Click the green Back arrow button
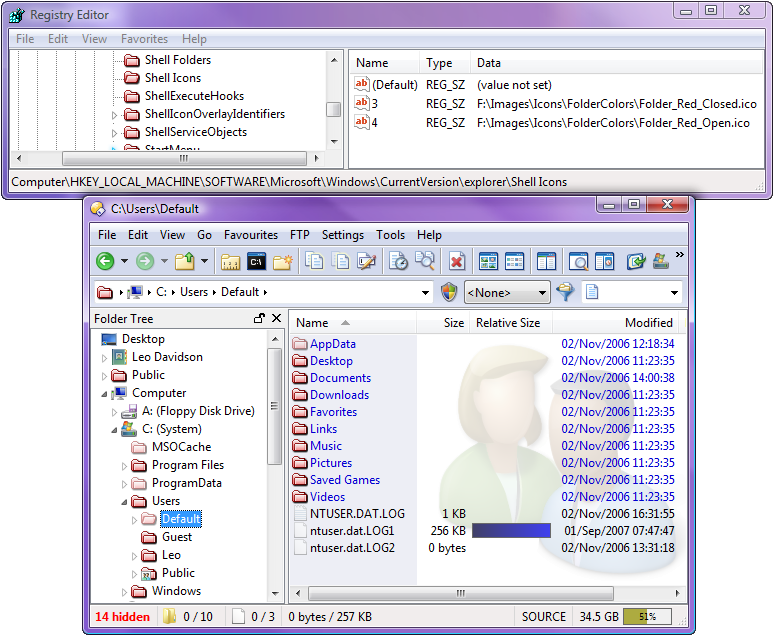 (x=105, y=261)
